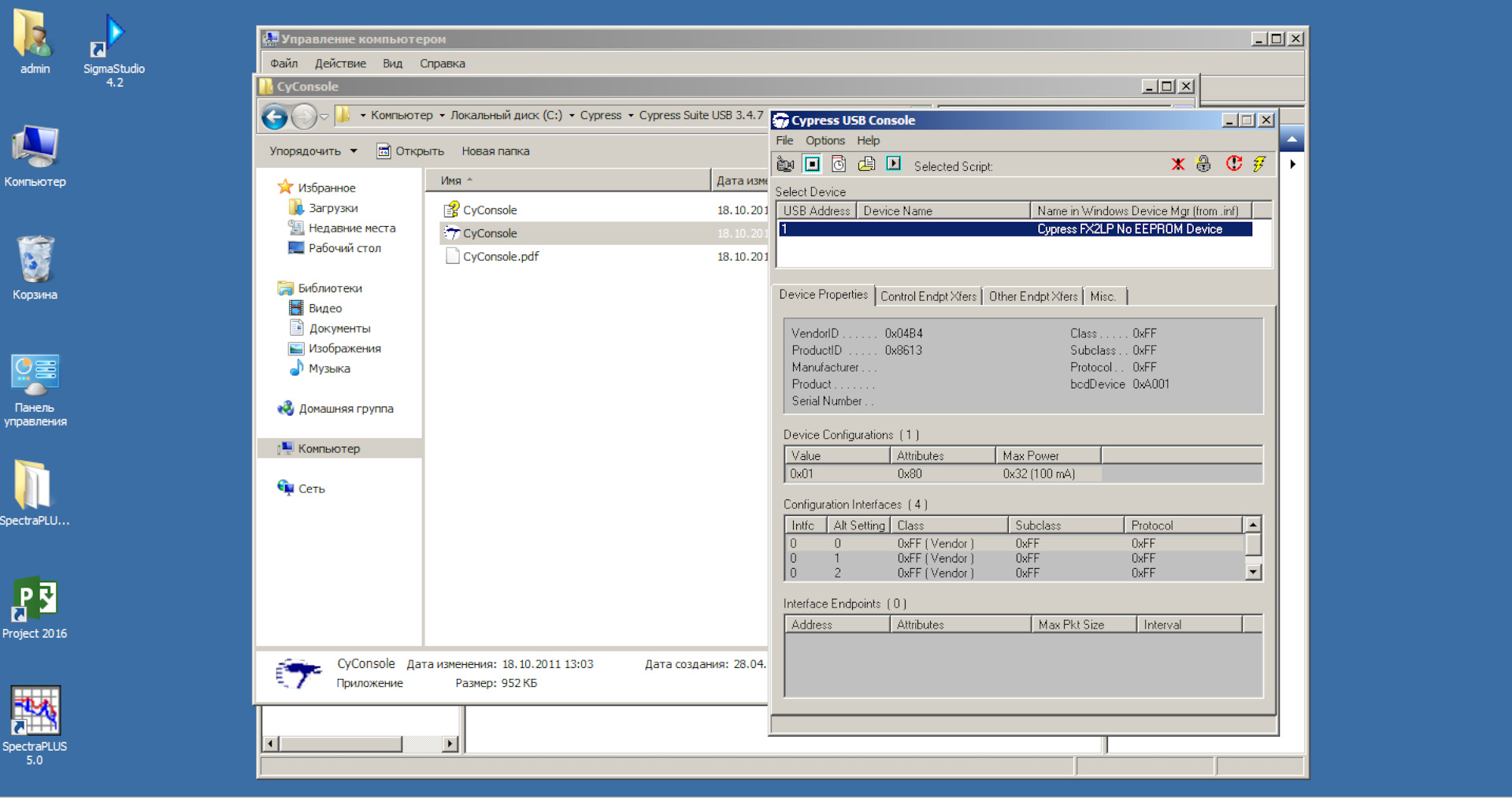Select interface row with Alt Setting 1
1512x798 pixels.
1014,559
